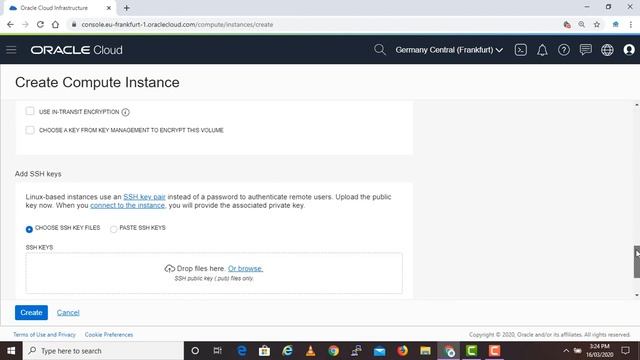Open the green Camtasia taskbar icon
This screenshot has height=360, width=640.
(x=471, y=351)
